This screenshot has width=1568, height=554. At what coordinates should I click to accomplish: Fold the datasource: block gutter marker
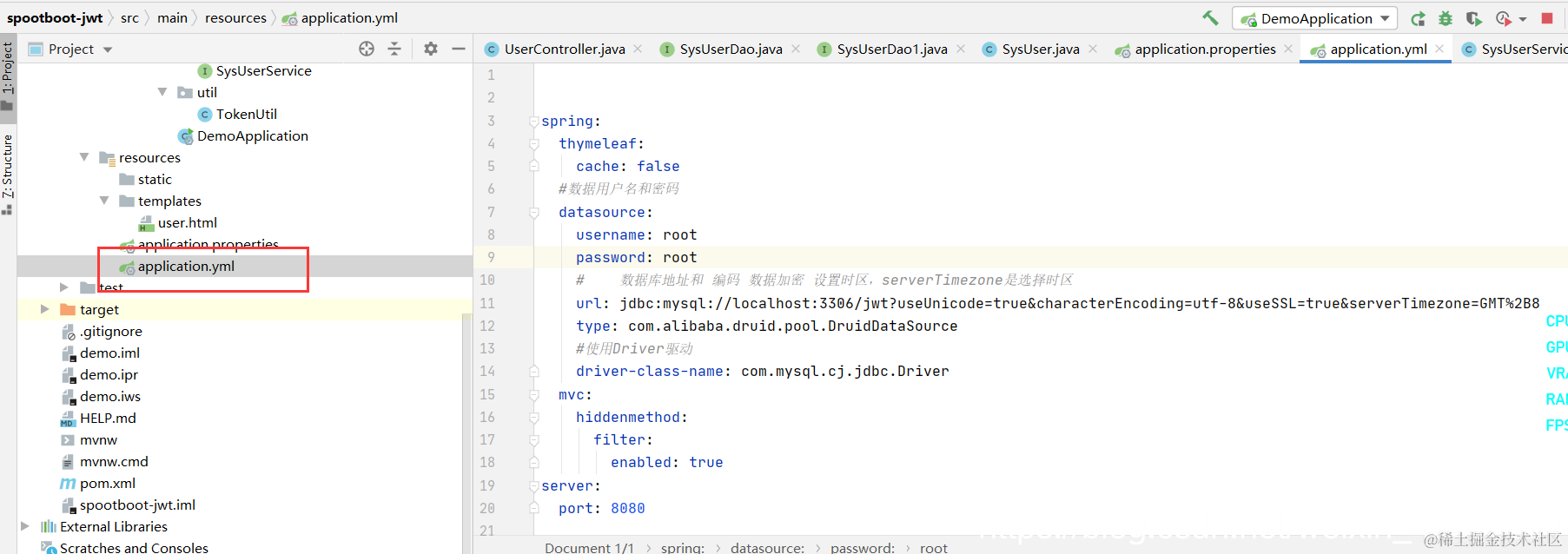(534, 213)
